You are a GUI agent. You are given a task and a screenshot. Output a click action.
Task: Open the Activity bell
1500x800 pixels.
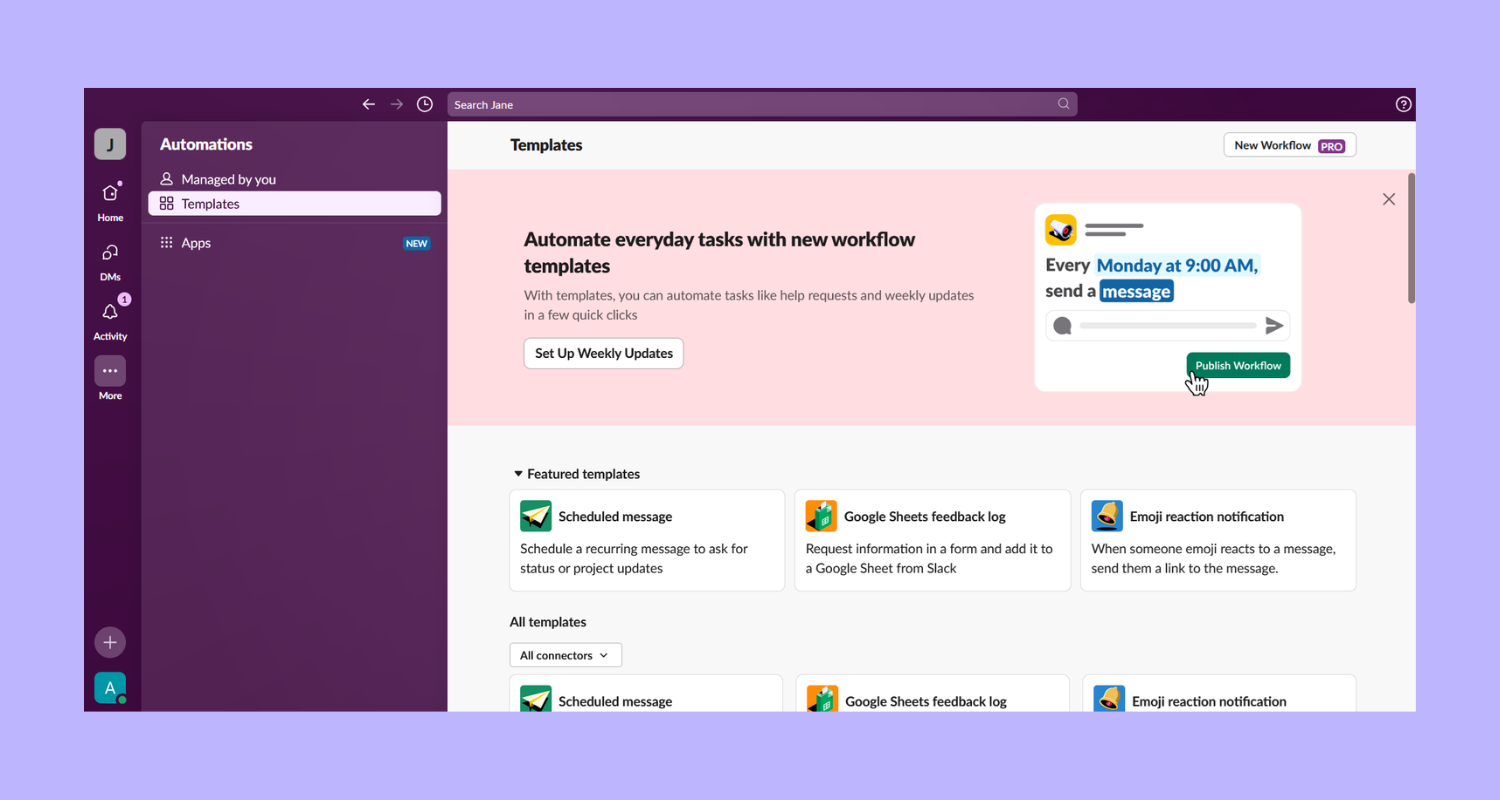(x=110, y=320)
